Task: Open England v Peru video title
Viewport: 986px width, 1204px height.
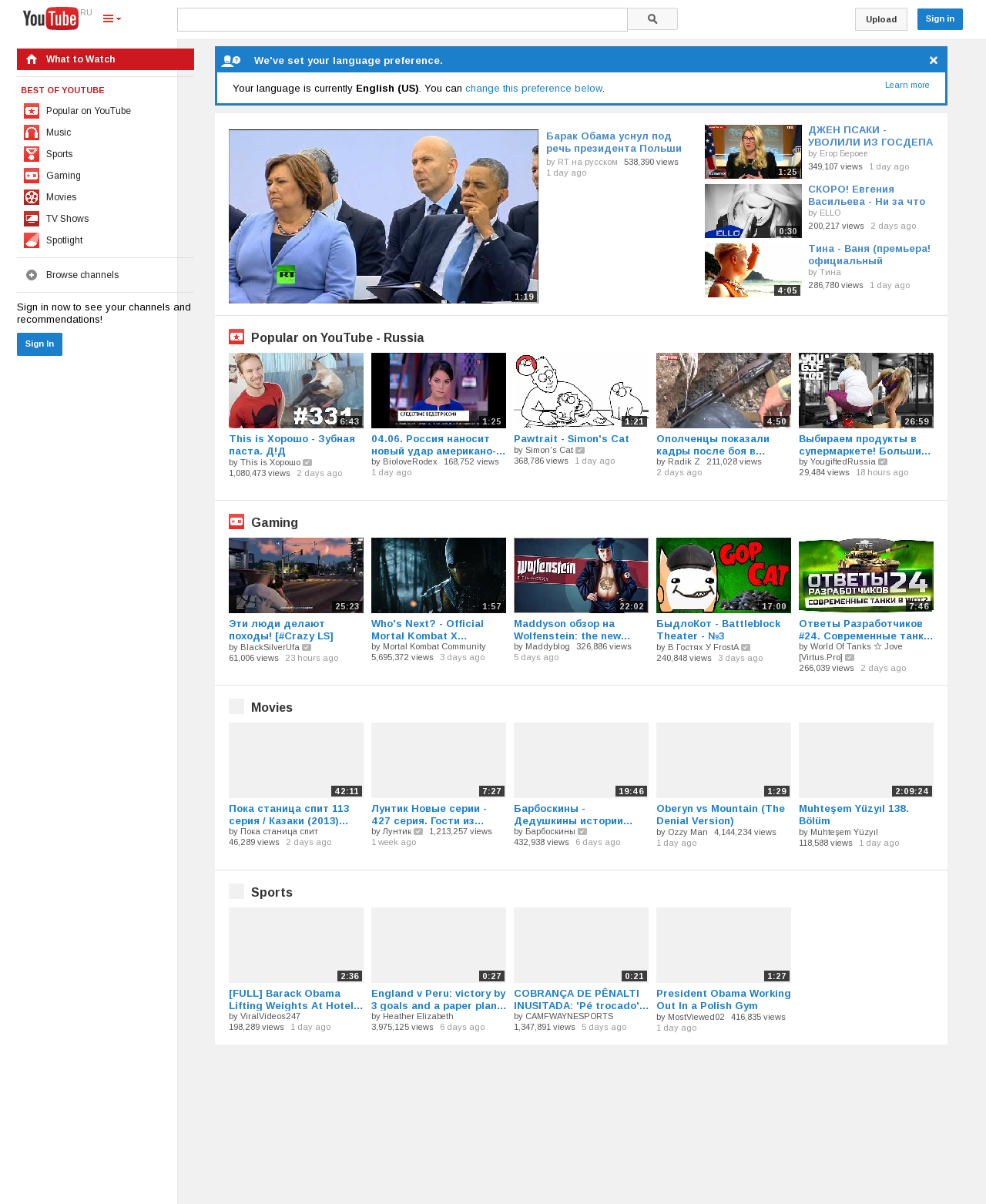Action: point(438,1000)
